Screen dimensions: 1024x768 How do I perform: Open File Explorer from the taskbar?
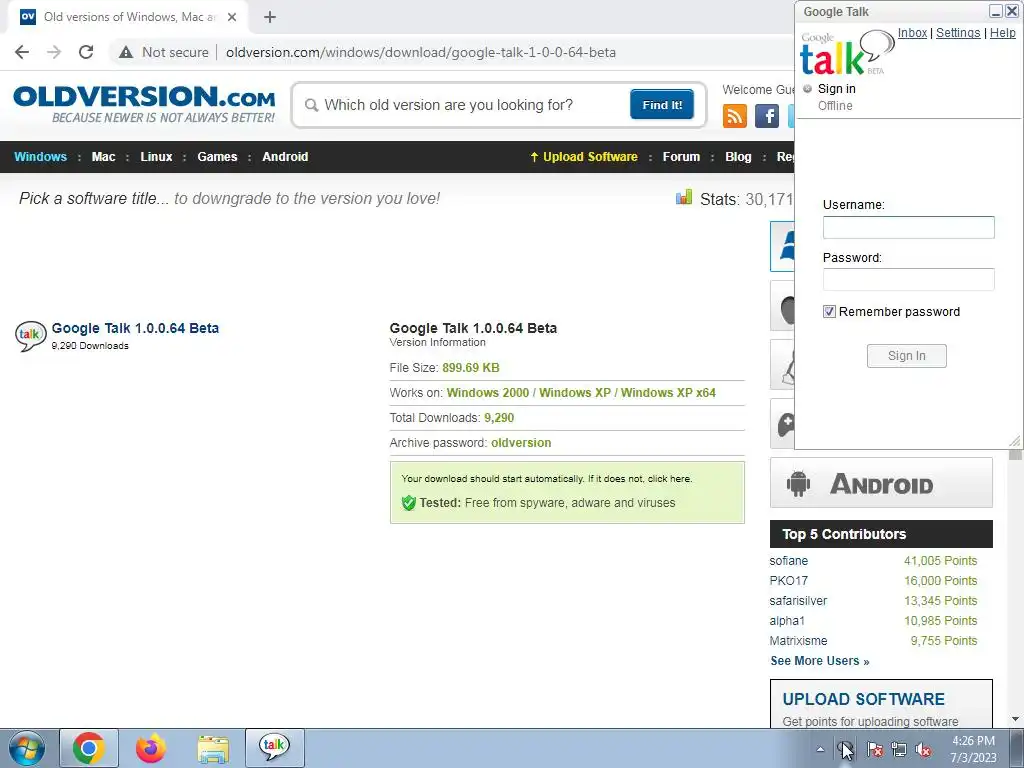(x=213, y=748)
